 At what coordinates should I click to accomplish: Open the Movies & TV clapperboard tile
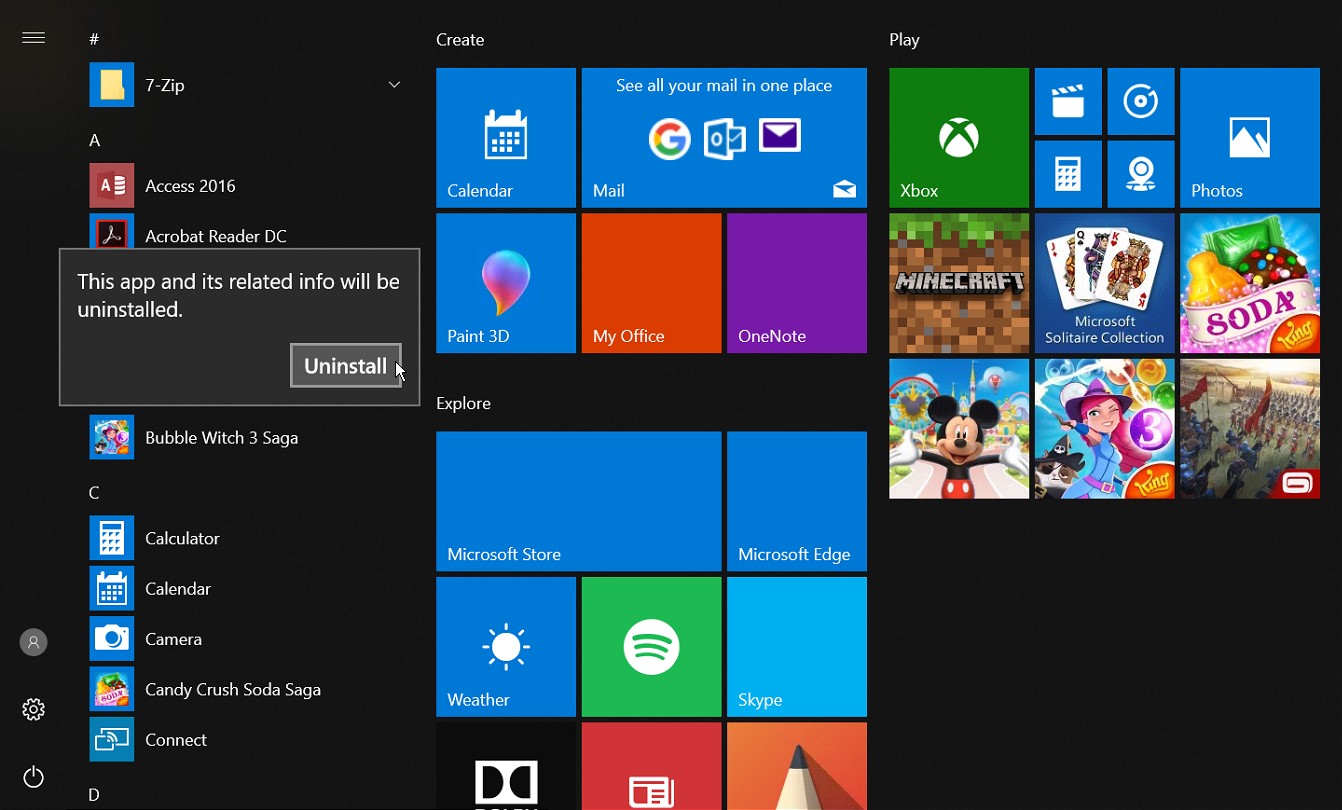click(1068, 101)
